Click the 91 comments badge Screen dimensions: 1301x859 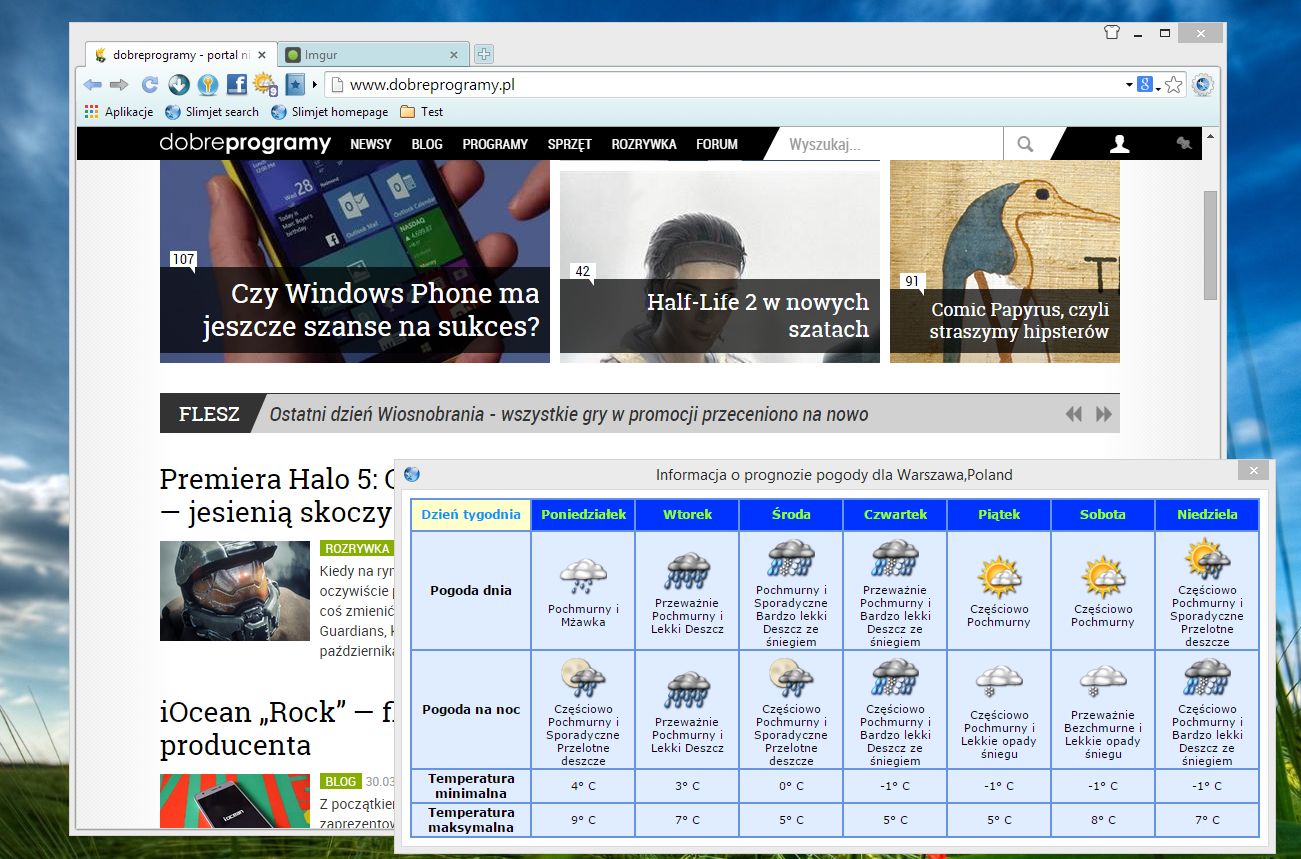[x=911, y=283]
